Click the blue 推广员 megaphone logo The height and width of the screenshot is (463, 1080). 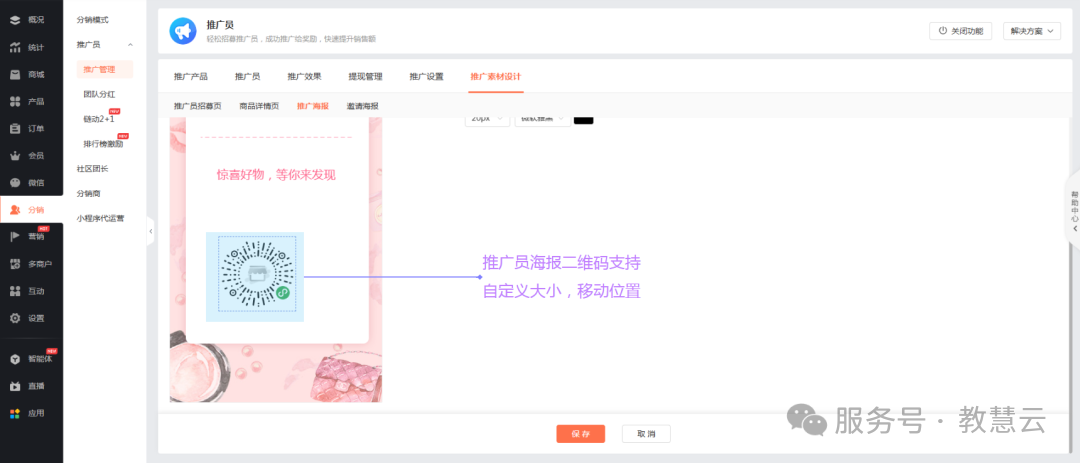183,31
